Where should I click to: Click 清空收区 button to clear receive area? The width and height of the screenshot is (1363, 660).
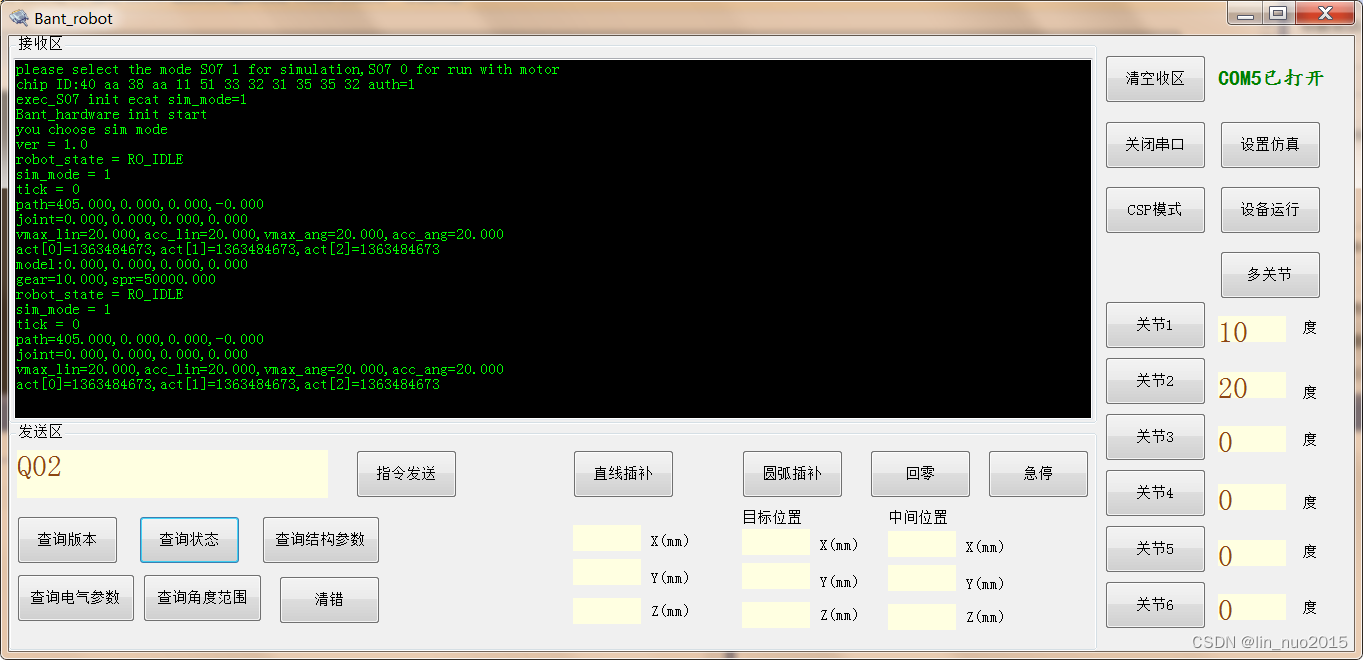tap(1155, 79)
